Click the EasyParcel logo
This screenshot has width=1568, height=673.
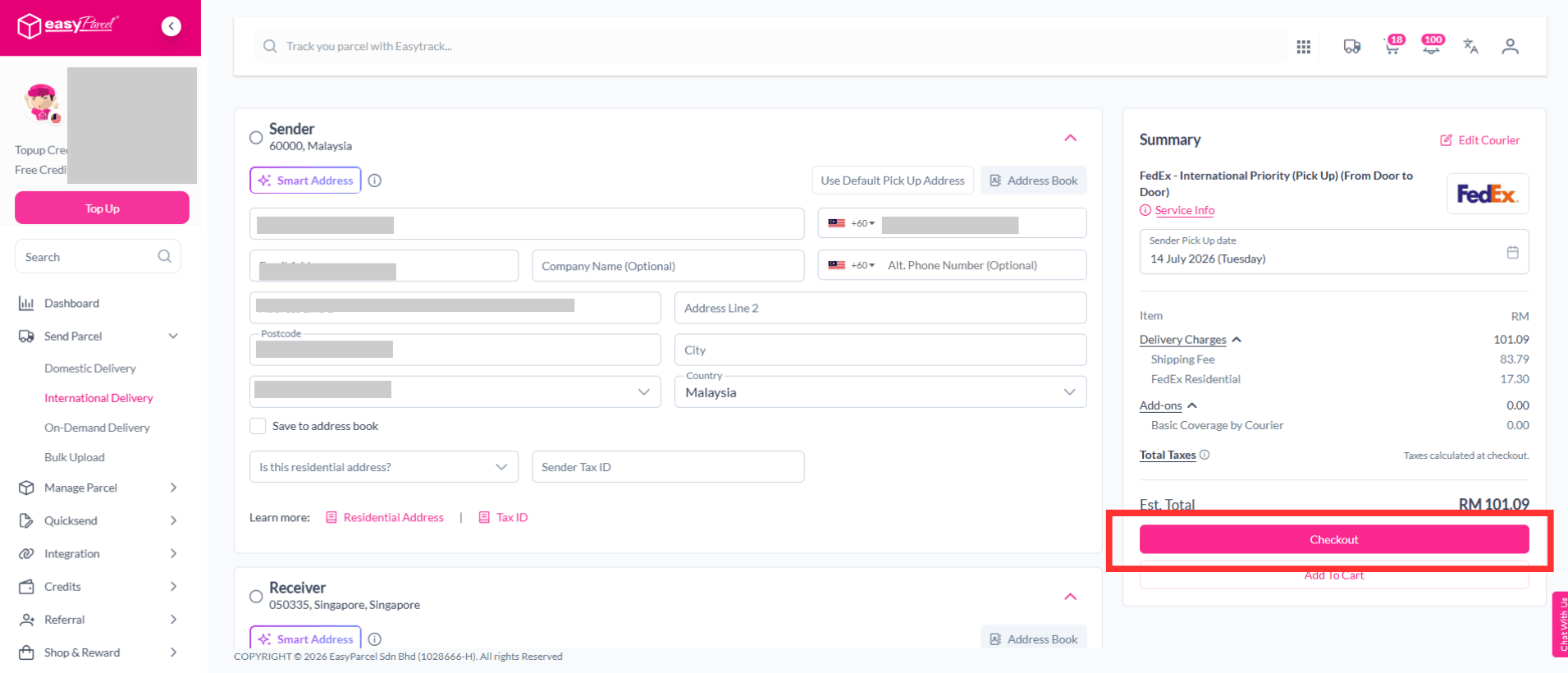pos(68,25)
